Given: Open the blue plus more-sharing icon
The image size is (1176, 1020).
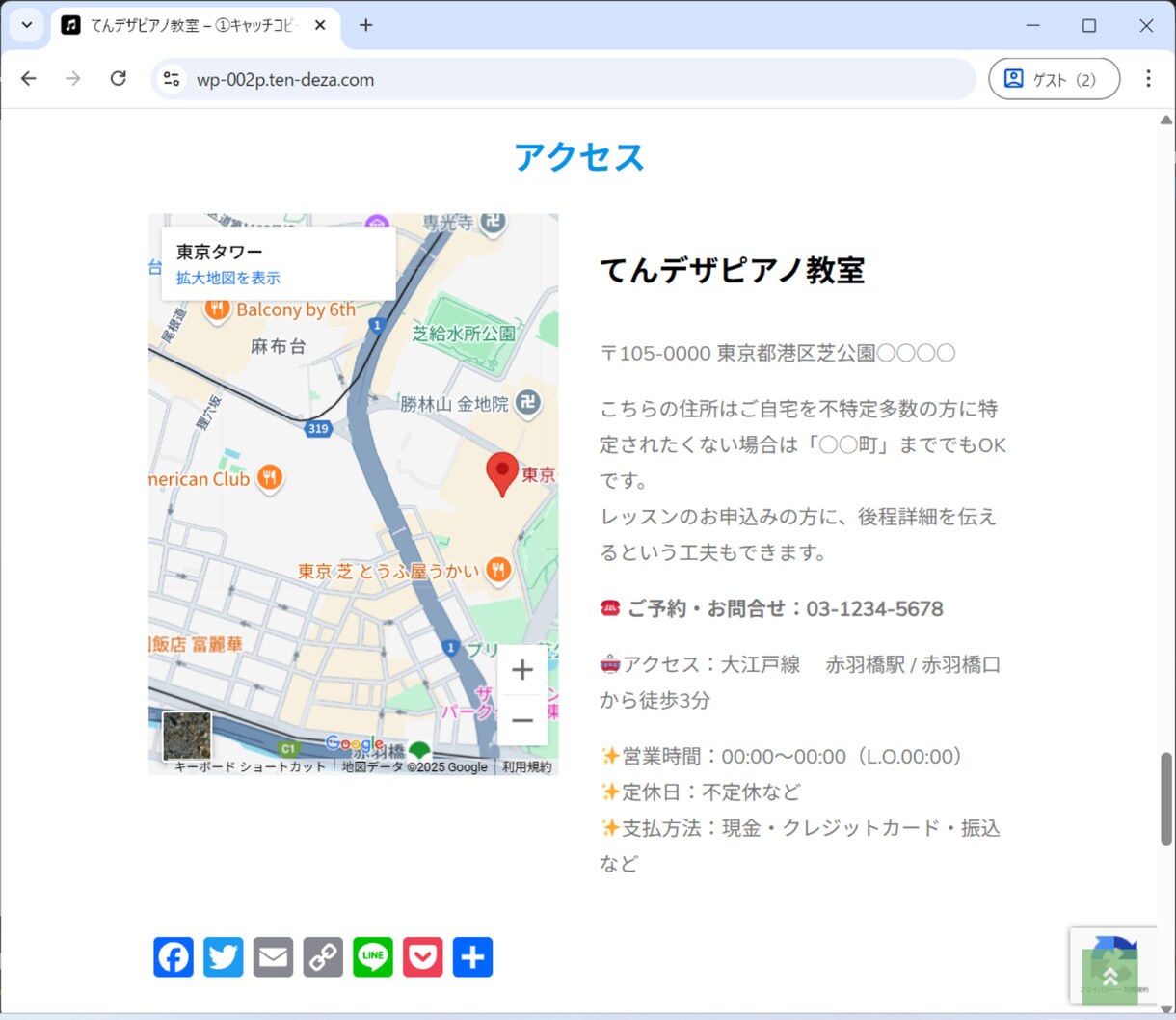Looking at the screenshot, I should (x=472, y=957).
